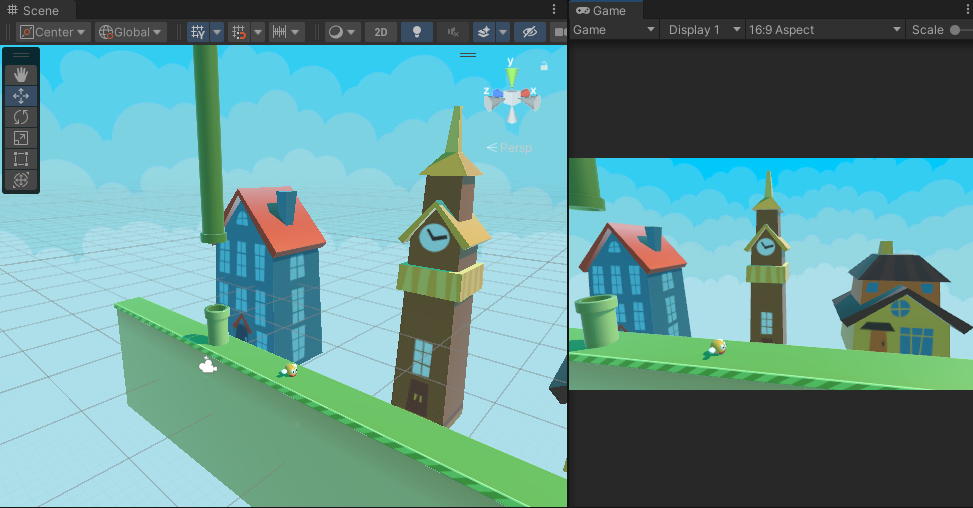The image size is (973, 508).
Task: Open the scene camera settings
Action: [559, 32]
